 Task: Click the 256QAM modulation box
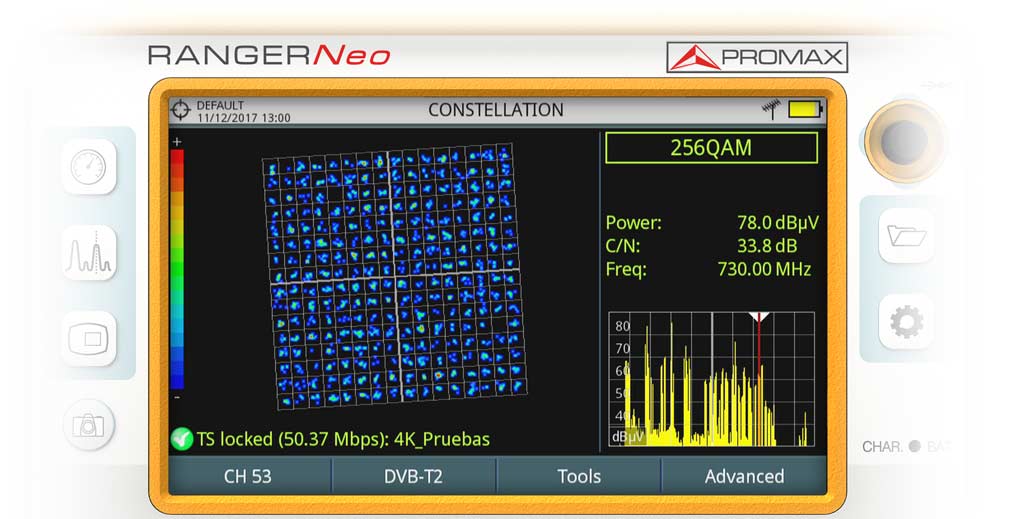[x=711, y=148]
